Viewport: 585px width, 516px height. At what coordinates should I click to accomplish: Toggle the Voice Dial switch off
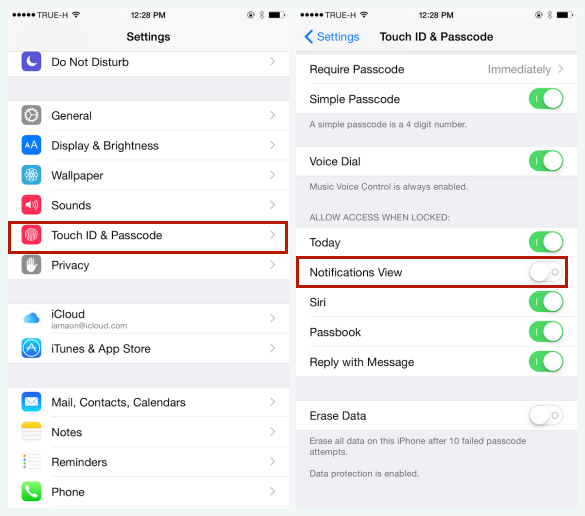pos(546,161)
